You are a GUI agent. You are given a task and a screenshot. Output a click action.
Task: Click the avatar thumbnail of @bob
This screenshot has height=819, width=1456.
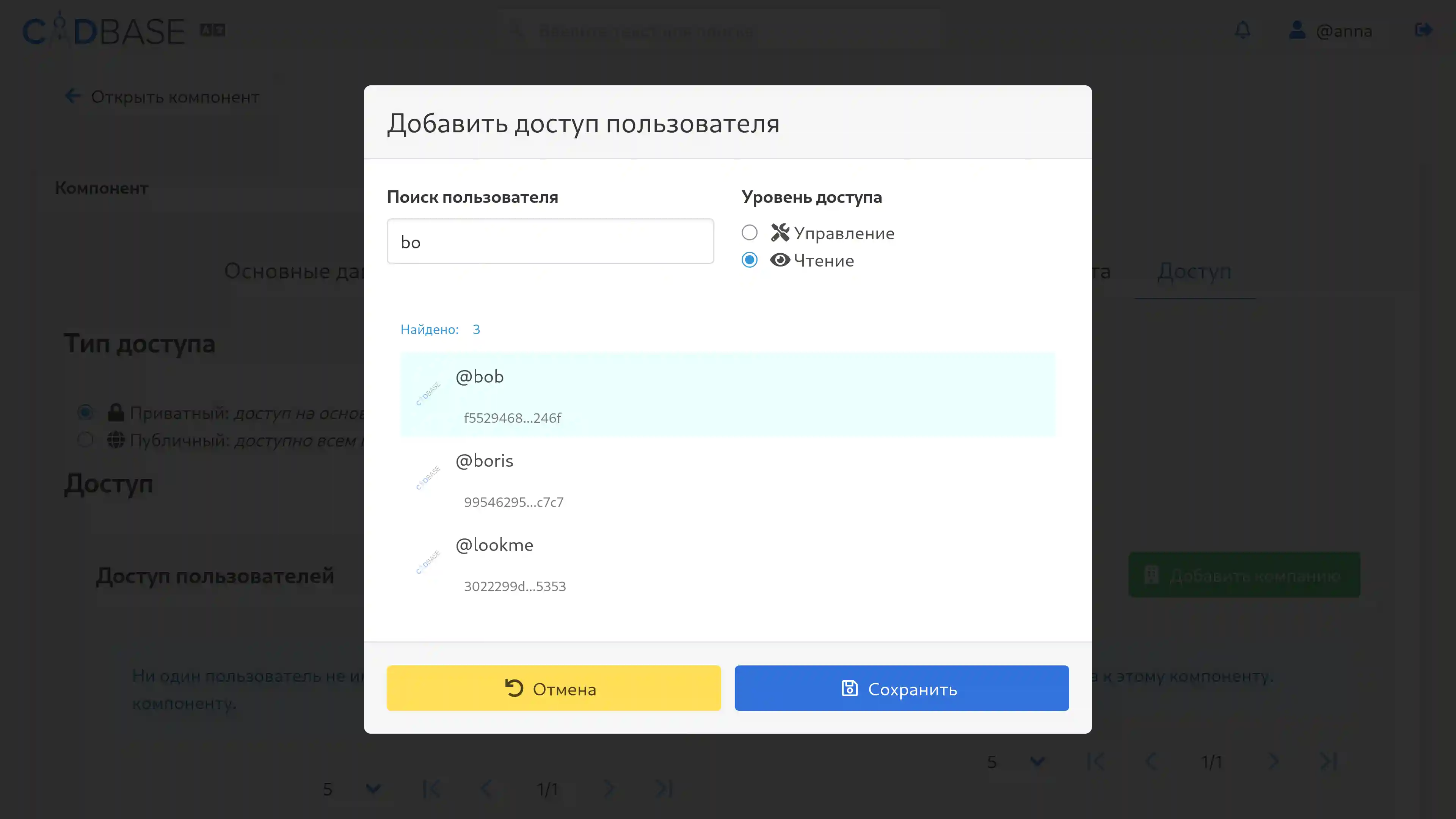tap(428, 394)
